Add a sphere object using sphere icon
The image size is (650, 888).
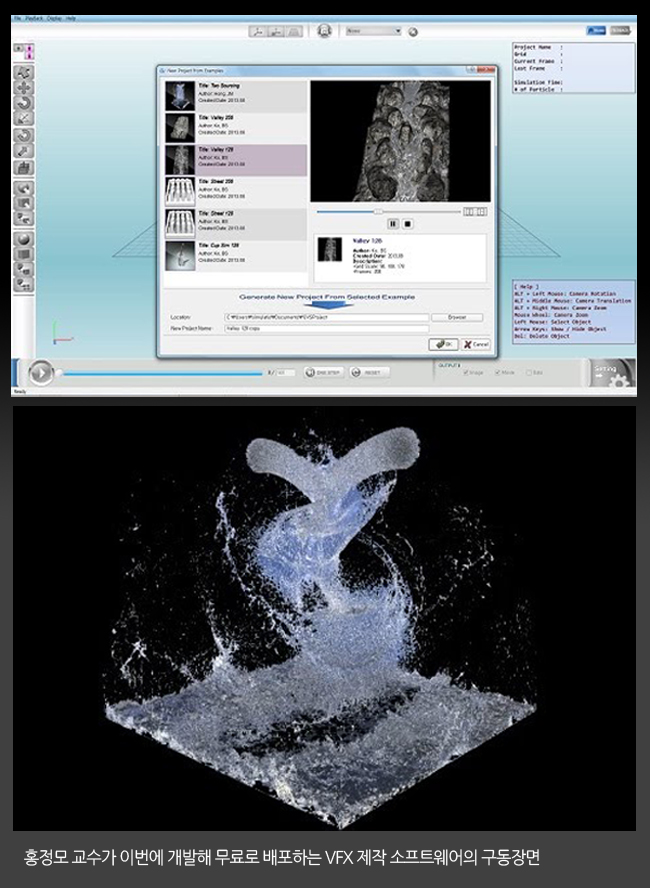[24, 239]
